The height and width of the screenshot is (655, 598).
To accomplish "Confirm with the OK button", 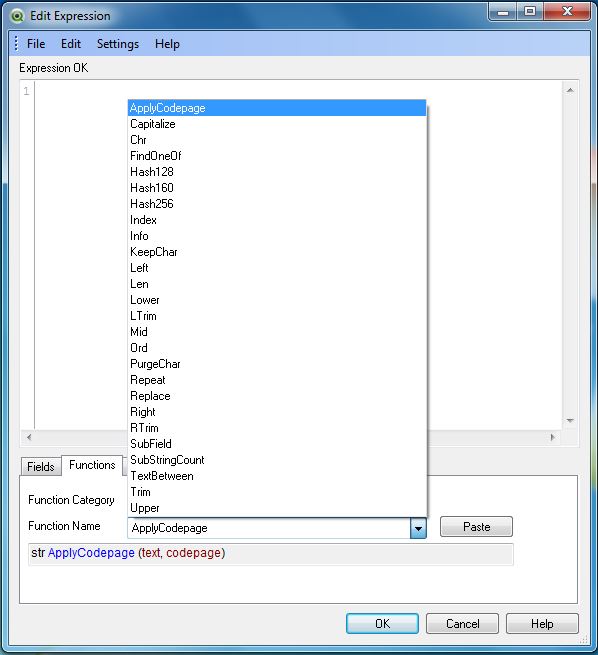I will (382, 624).
